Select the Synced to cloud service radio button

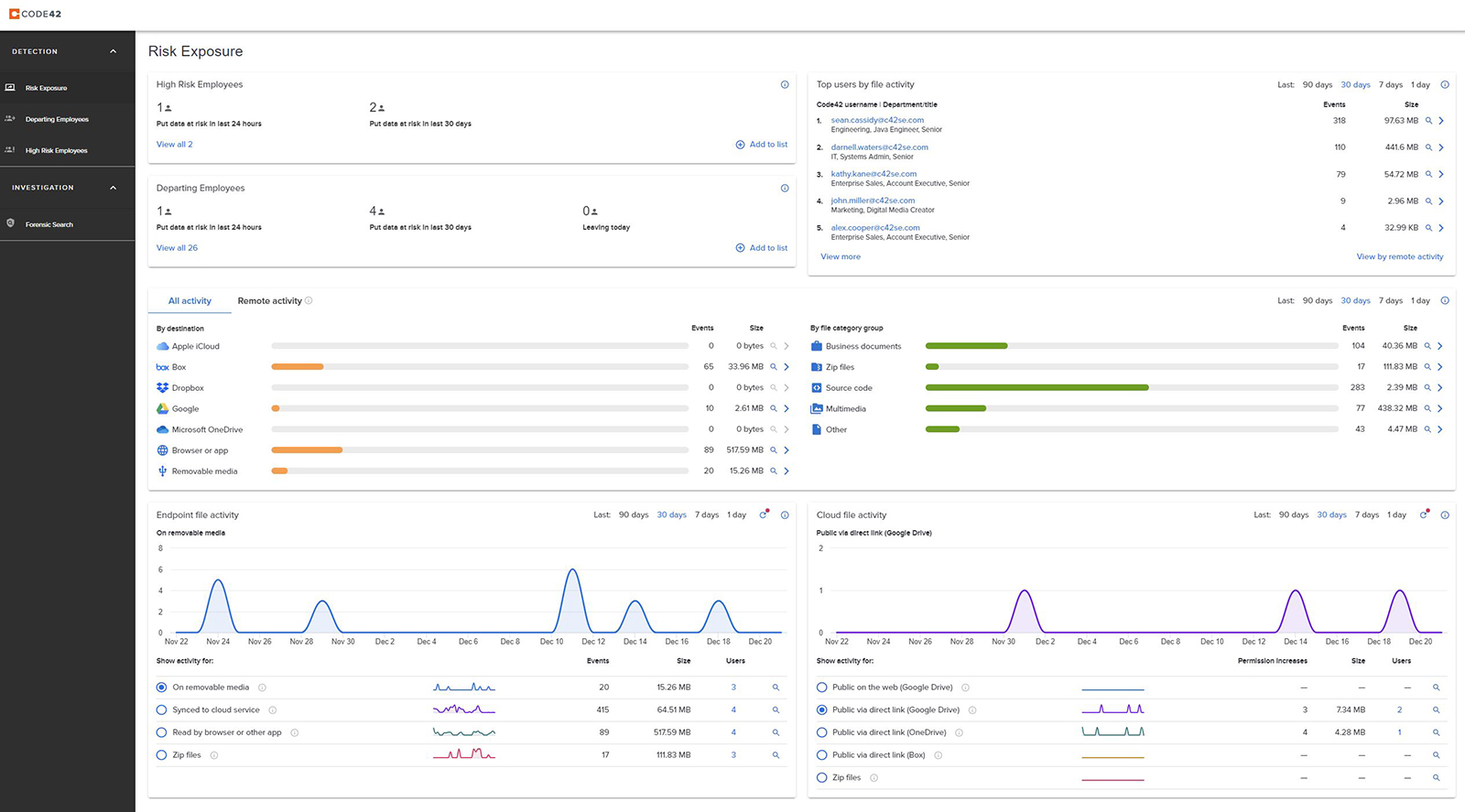click(162, 710)
